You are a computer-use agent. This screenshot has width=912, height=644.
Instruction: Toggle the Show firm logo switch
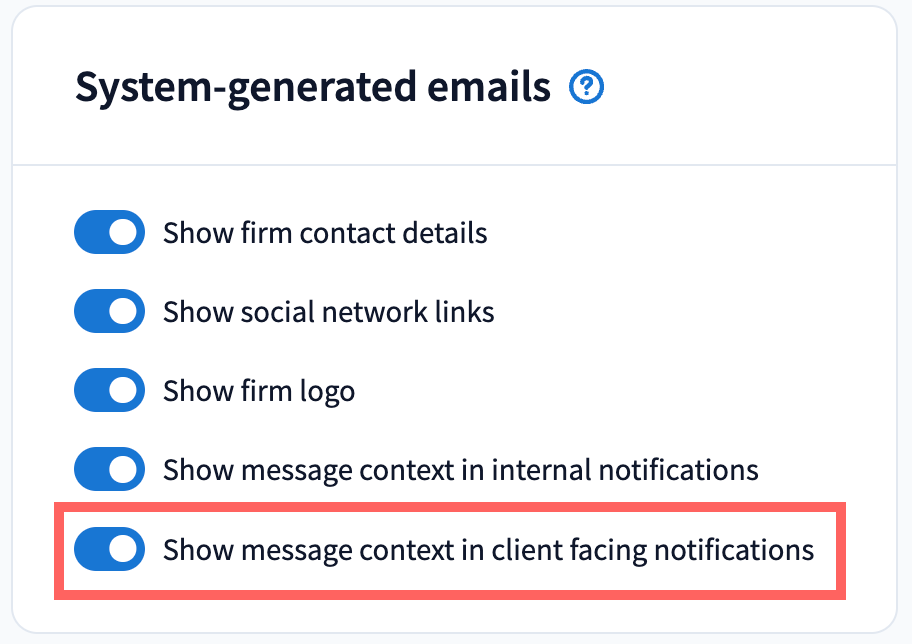pyautogui.click(x=109, y=390)
